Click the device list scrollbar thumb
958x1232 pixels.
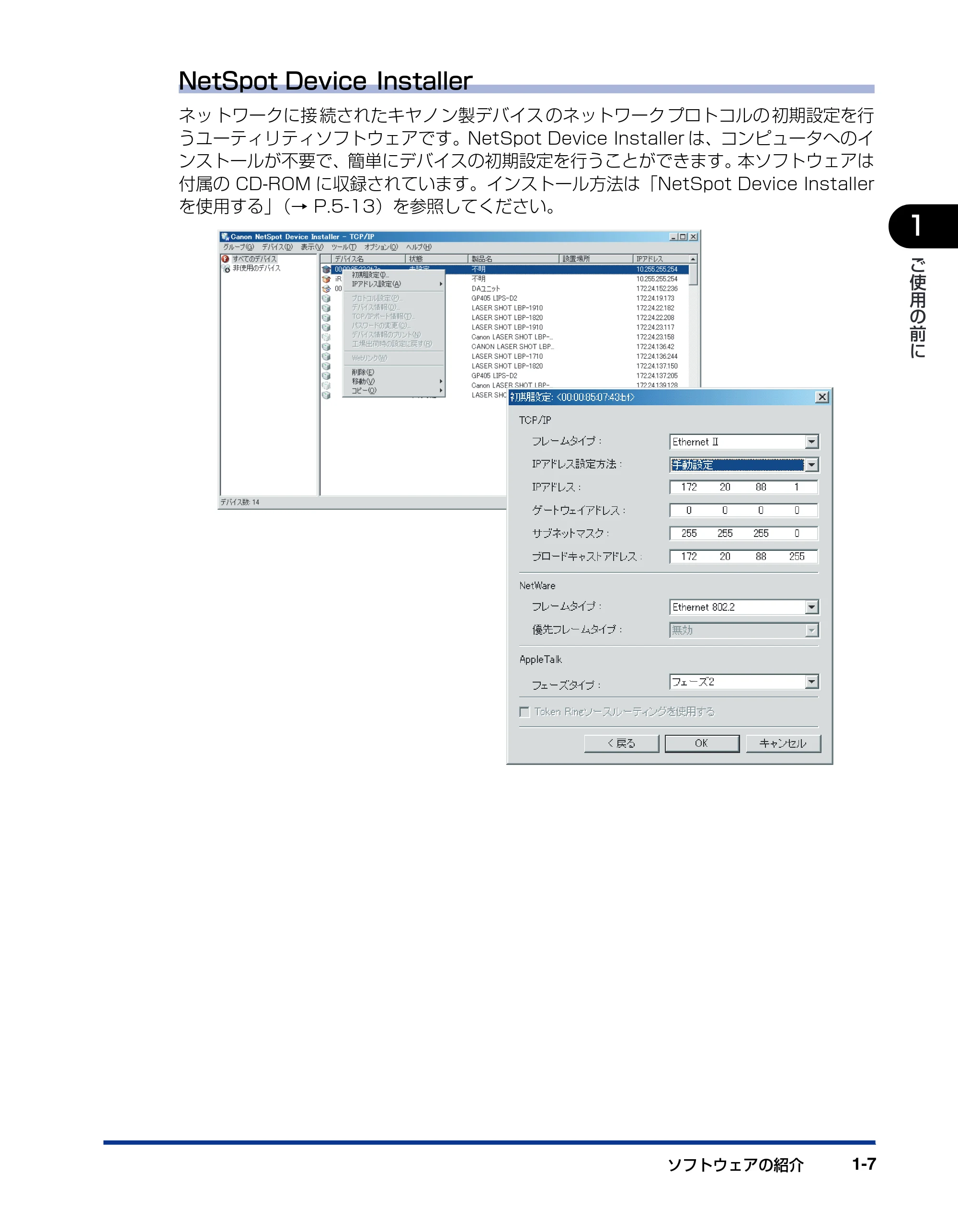(x=694, y=275)
